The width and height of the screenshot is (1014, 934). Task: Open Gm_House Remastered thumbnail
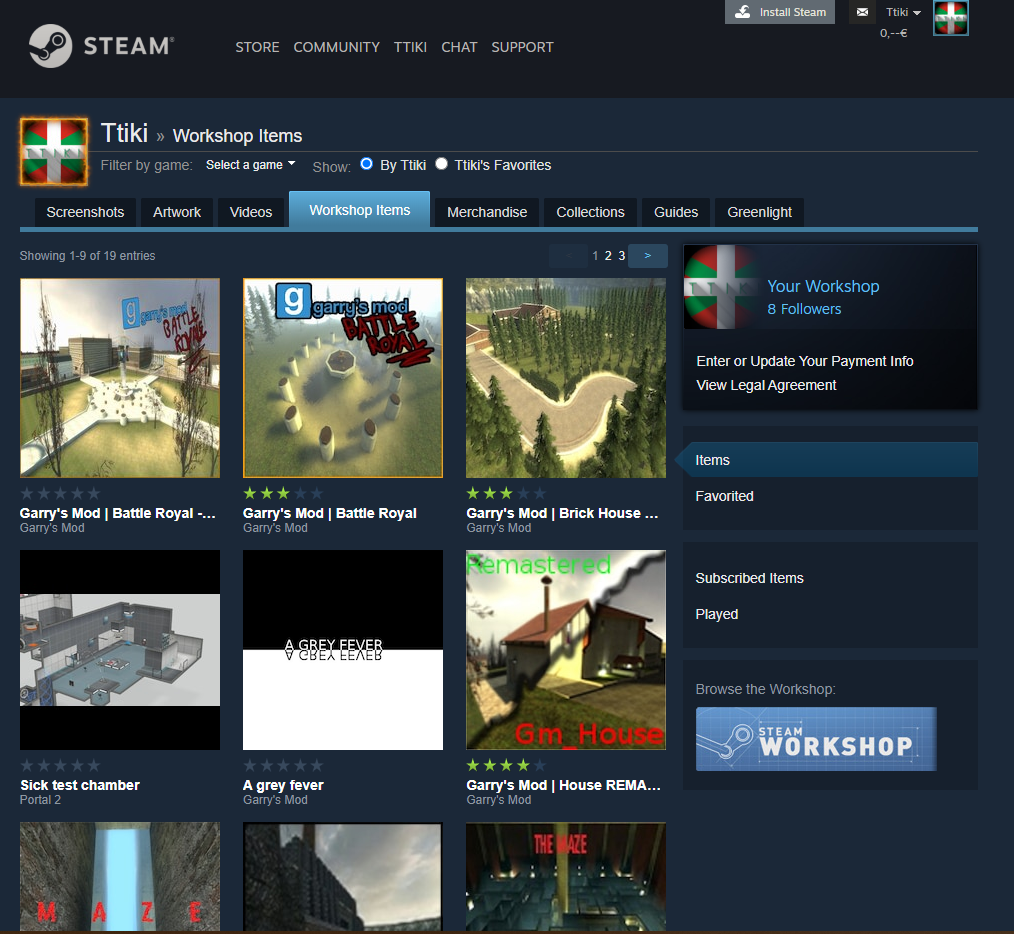[566, 650]
